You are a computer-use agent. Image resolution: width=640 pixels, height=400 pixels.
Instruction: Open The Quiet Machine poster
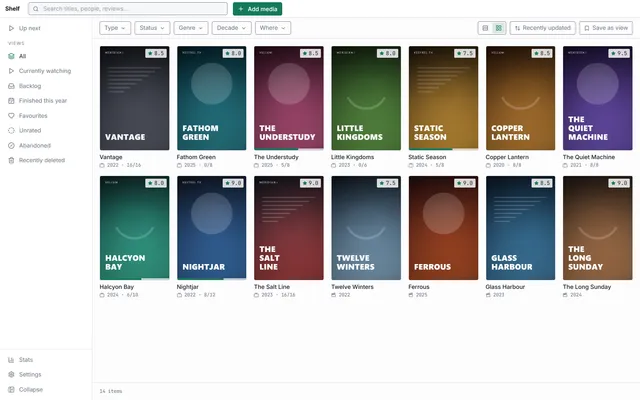pyautogui.click(x=598, y=98)
